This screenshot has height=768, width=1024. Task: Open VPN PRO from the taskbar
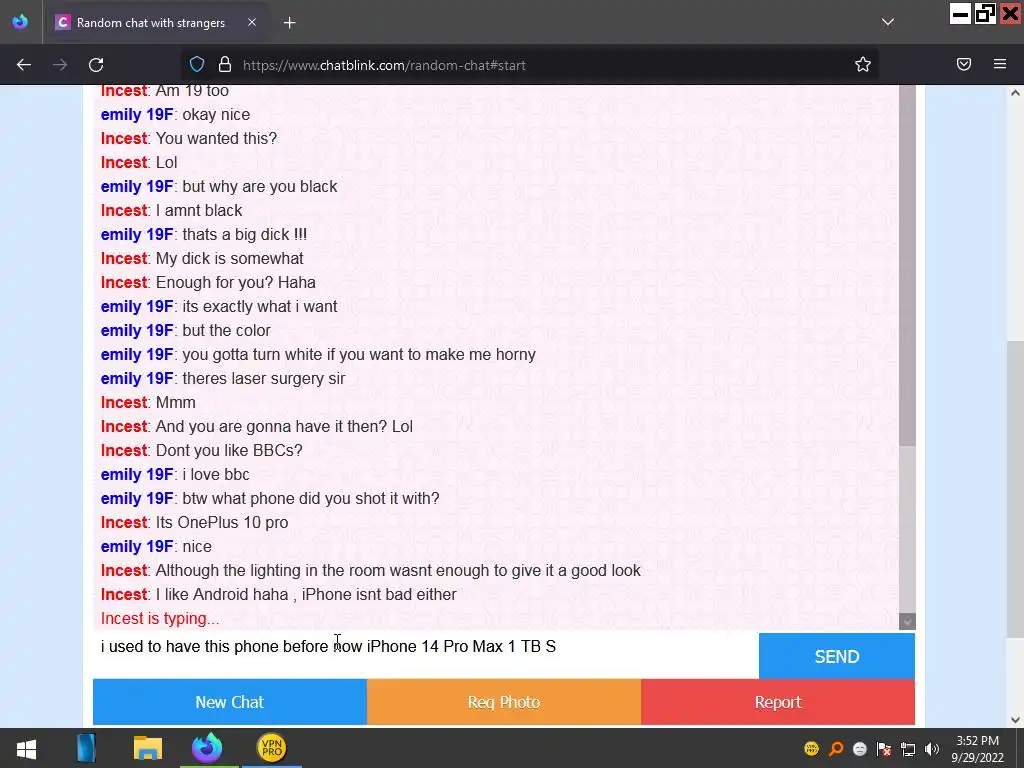tap(272, 748)
